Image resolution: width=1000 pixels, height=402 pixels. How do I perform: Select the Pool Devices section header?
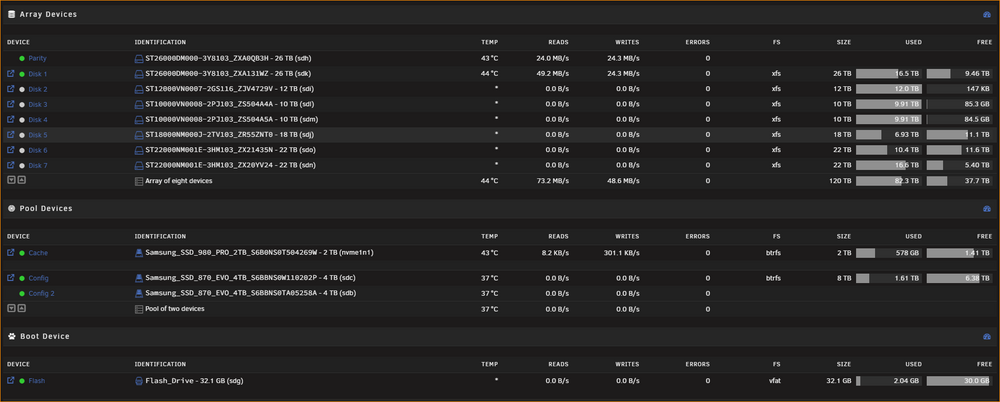(46, 209)
